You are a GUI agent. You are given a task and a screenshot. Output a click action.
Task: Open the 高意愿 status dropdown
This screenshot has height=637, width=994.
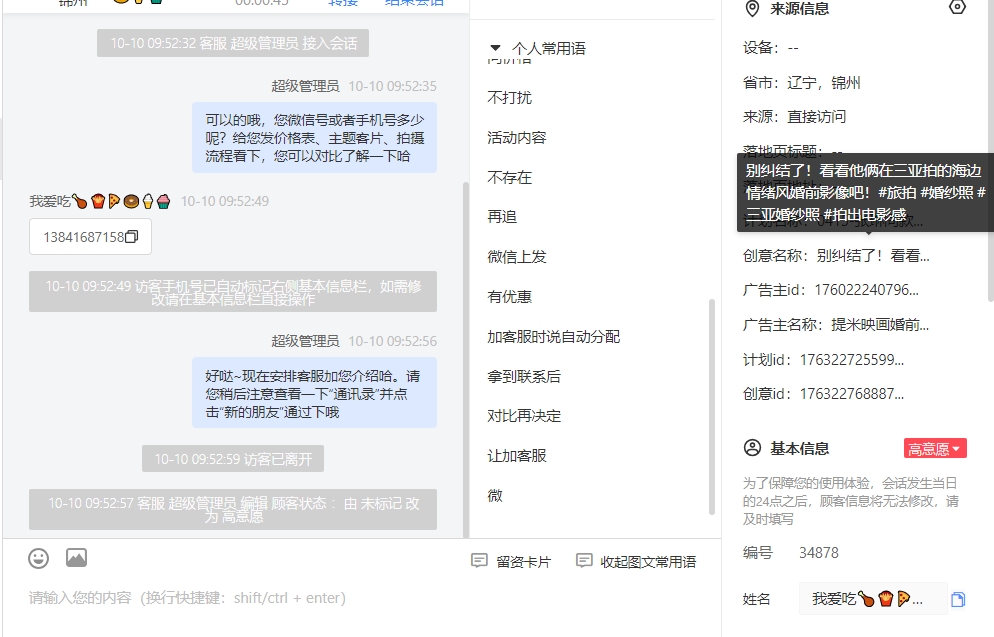click(x=935, y=449)
